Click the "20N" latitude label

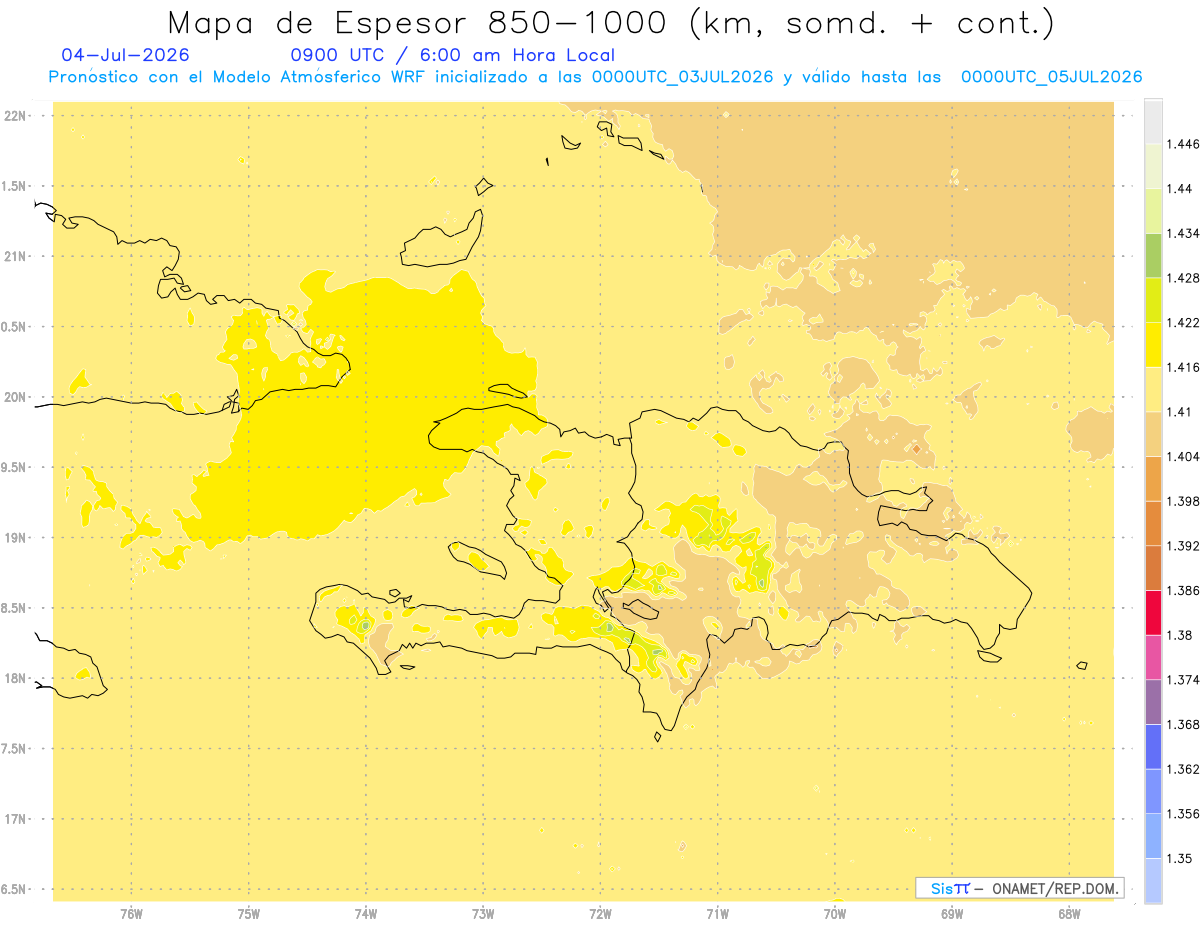tap(16, 397)
